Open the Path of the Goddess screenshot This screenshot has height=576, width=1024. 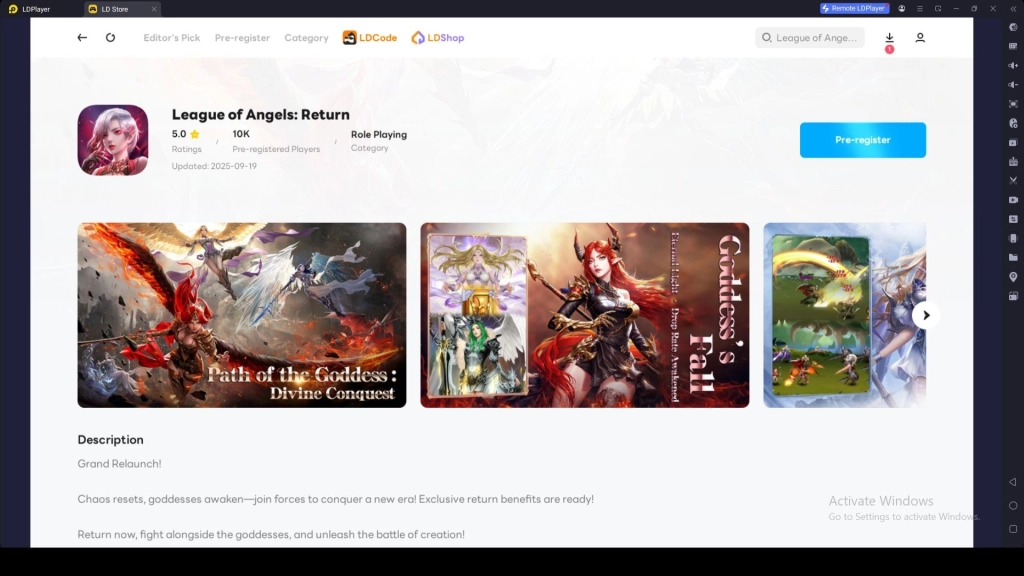pyautogui.click(x=242, y=315)
